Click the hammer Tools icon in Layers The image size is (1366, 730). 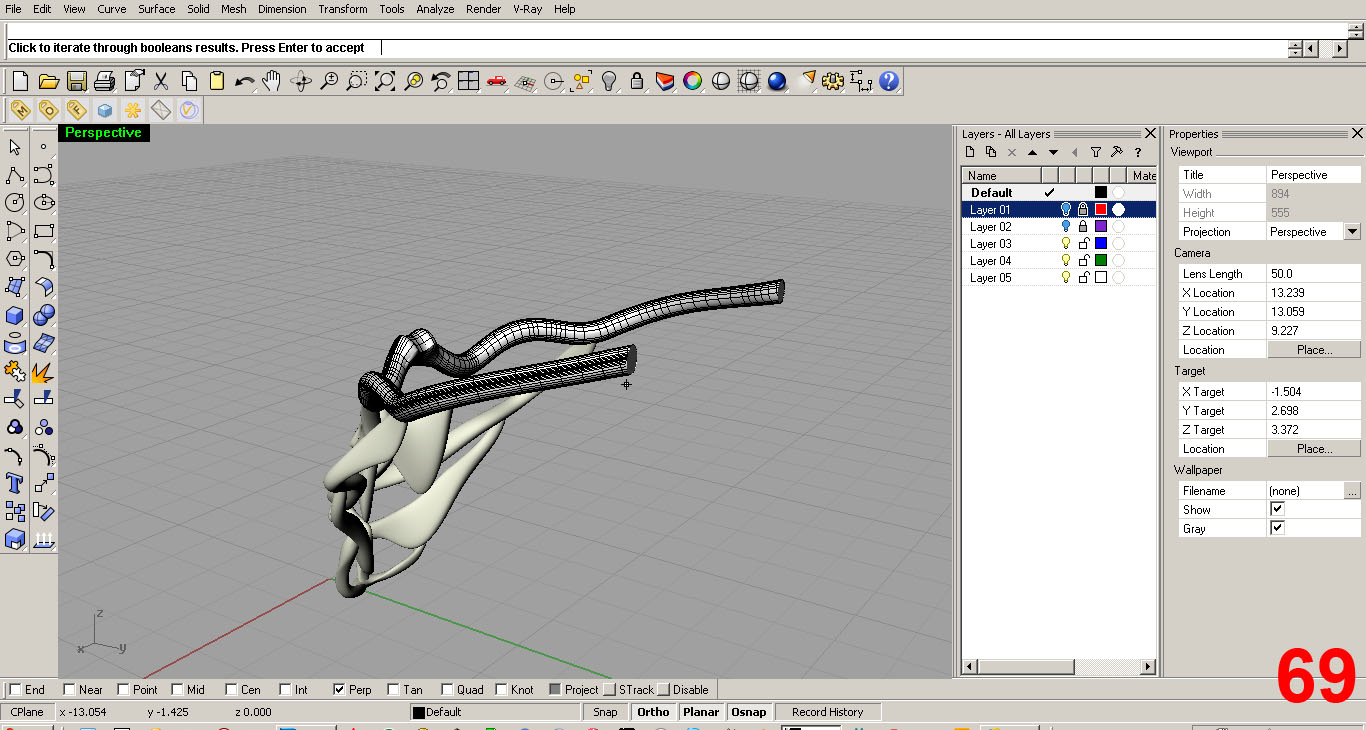pos(1117,152)
